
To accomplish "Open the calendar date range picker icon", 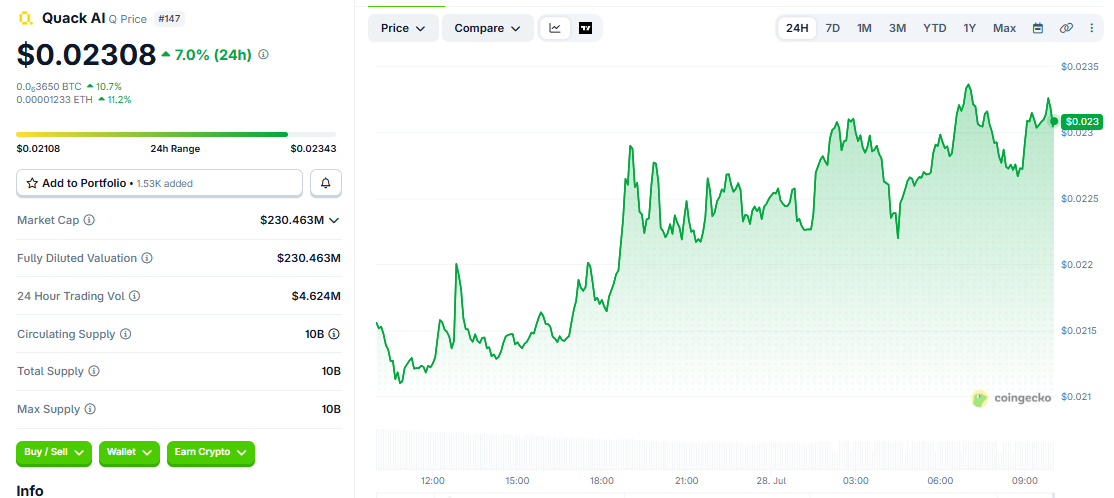I will (x=1038, y=28).
